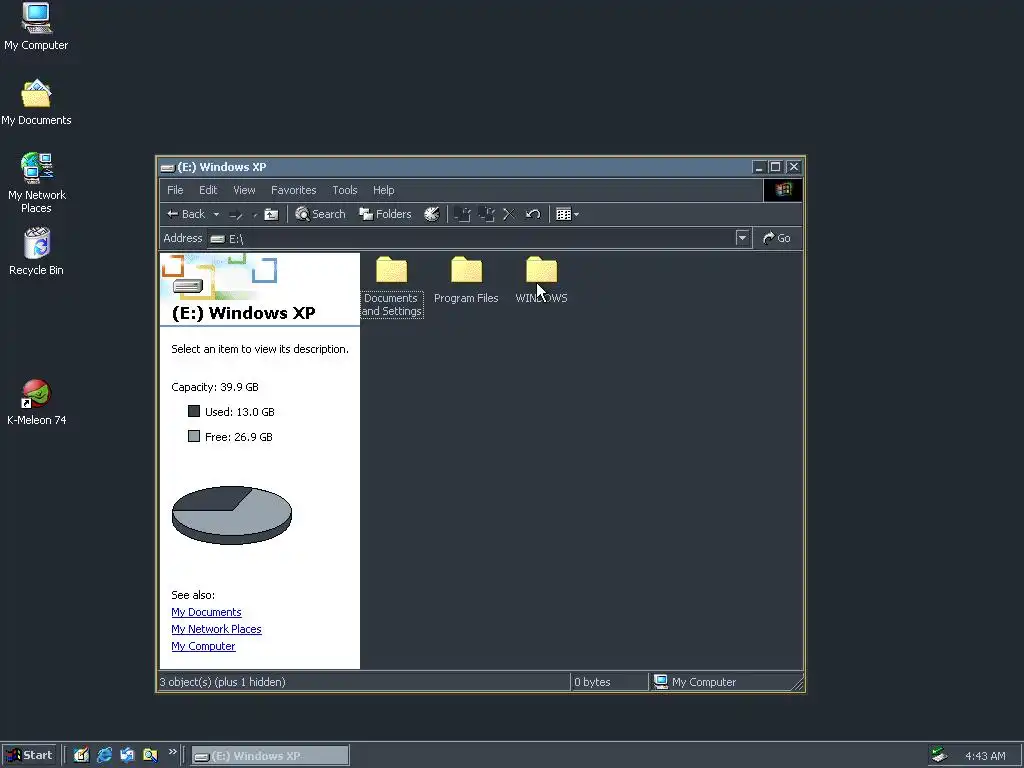
Task: Follow the My Network Places link
Action: [216, 629]
